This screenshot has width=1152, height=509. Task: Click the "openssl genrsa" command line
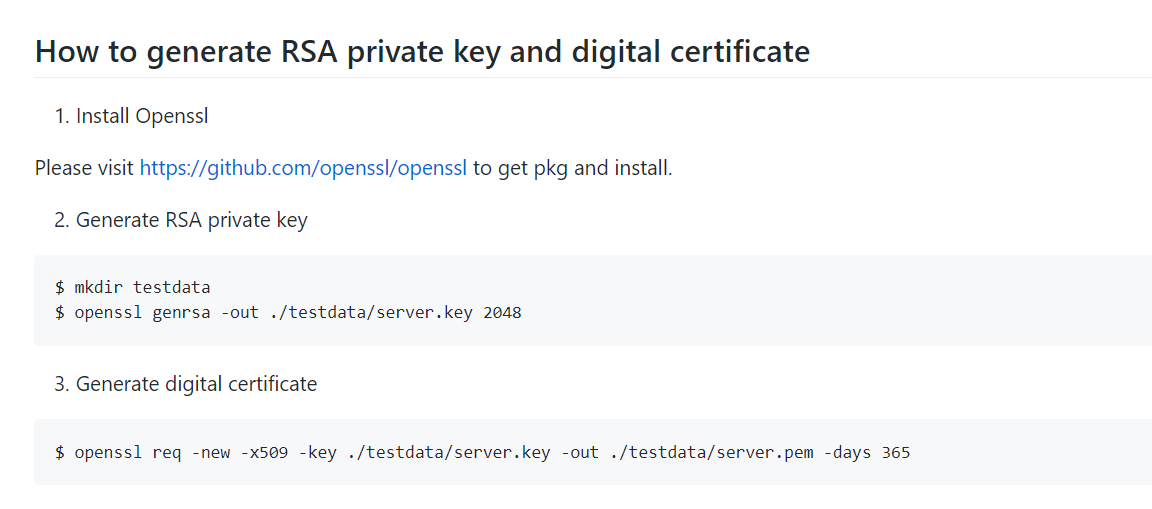click(288, 312)
